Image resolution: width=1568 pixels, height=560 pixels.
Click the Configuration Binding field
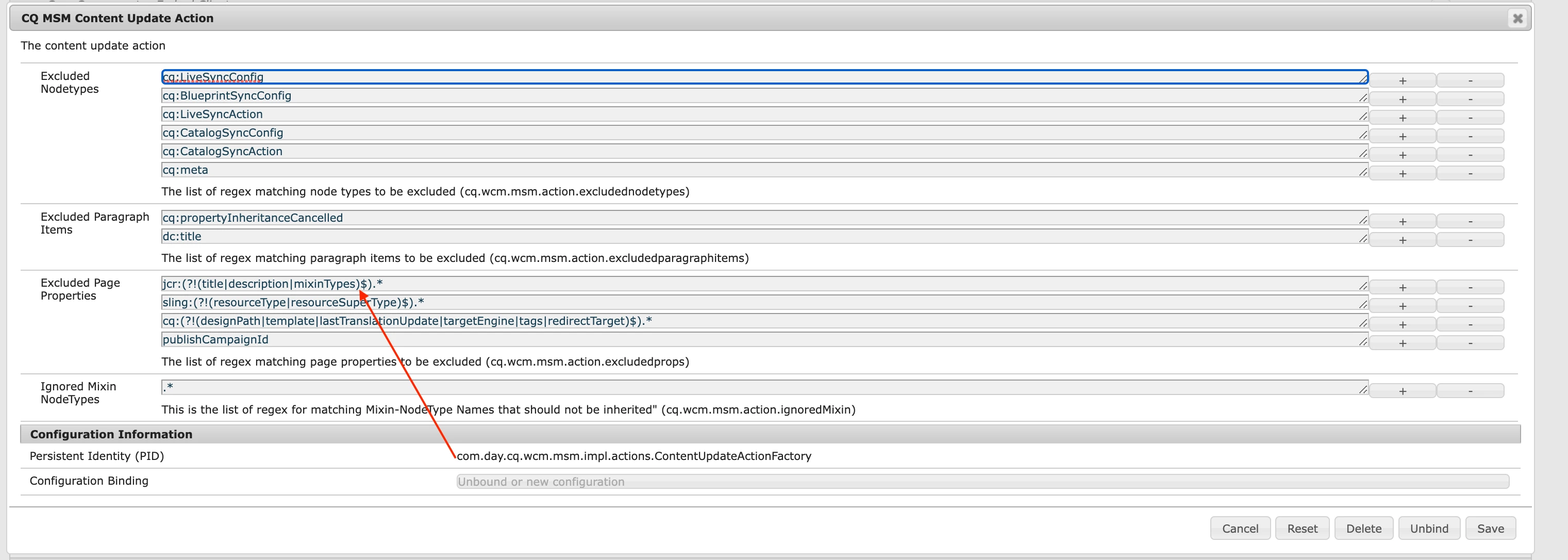982,482
